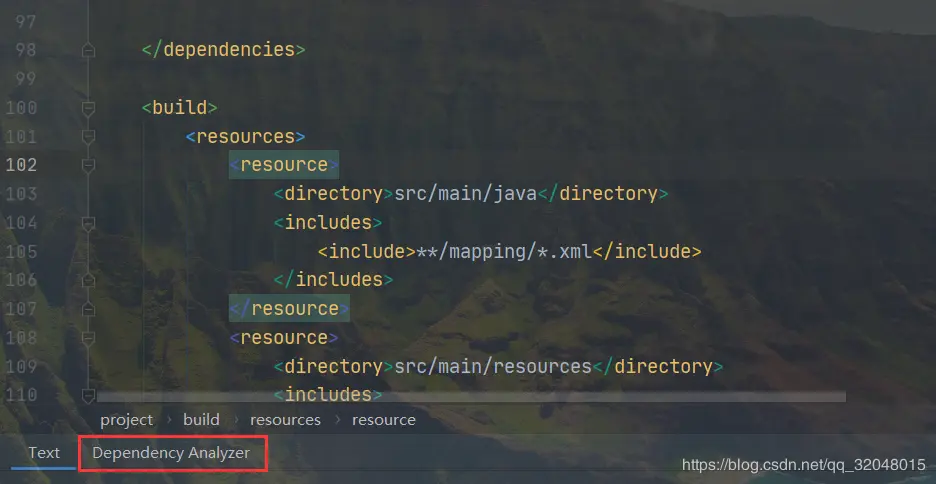The image size is (936, 484).
Task: Place cursor in the </dependencies> closing tag
Action: coord(224,50)
